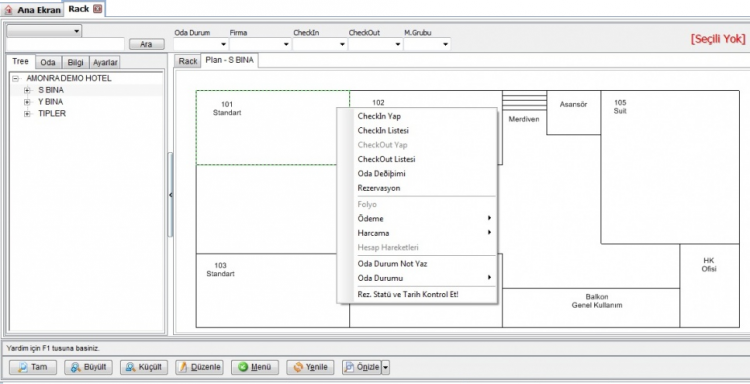Screen dimensions: 750x384
Task: Click the Ara search button
Action: point(146,44)
